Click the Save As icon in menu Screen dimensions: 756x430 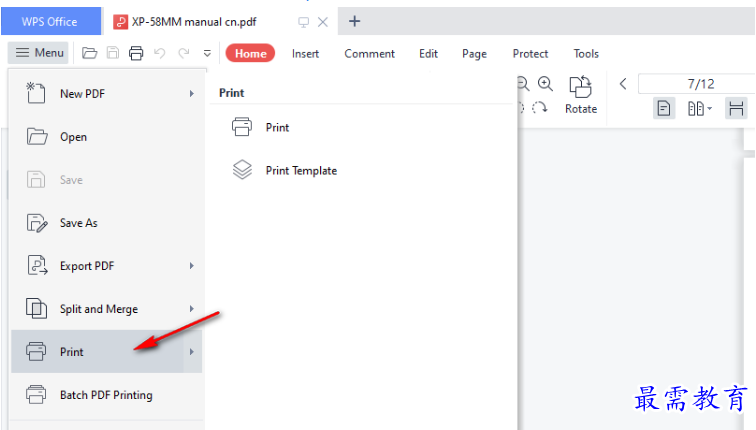[37, 223]
